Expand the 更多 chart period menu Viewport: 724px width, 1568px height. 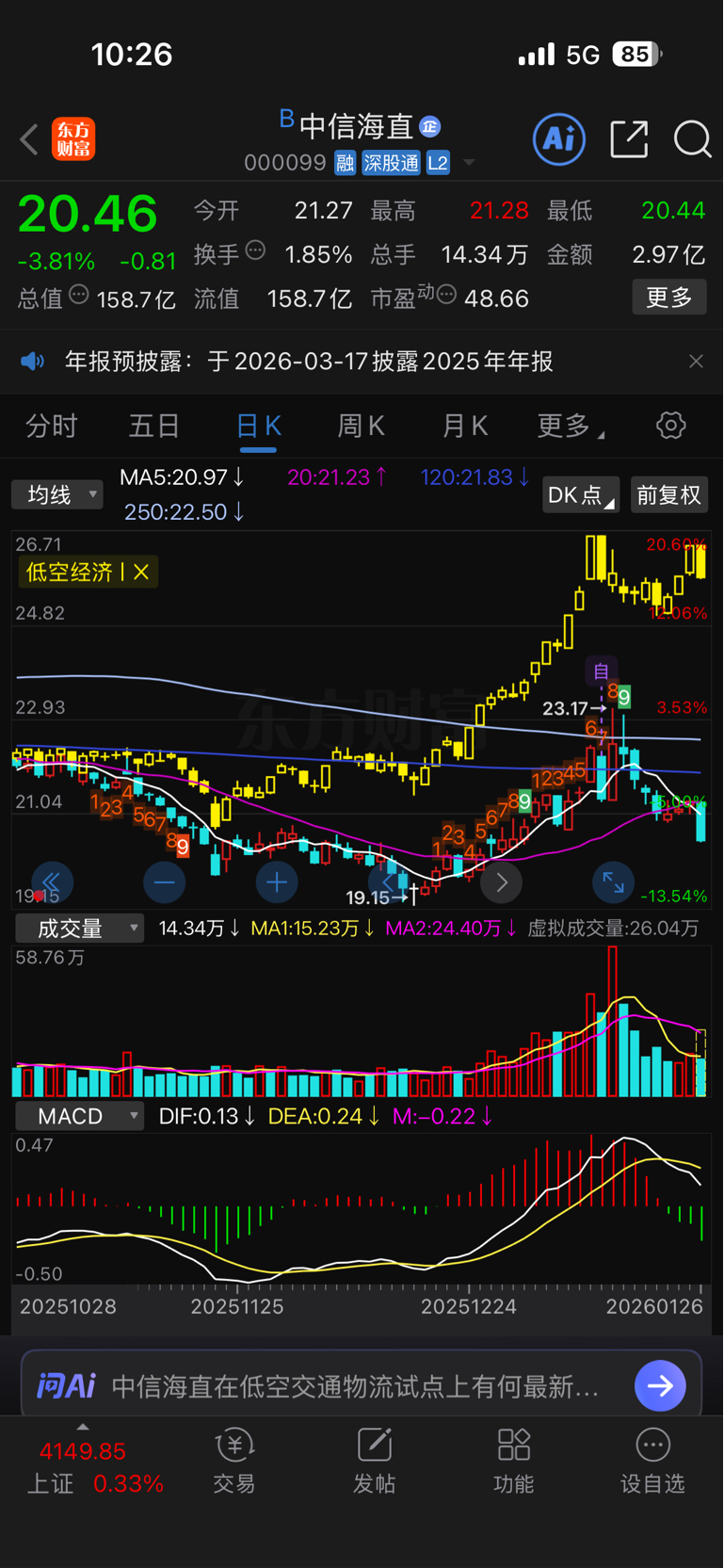tap(571, 427)
